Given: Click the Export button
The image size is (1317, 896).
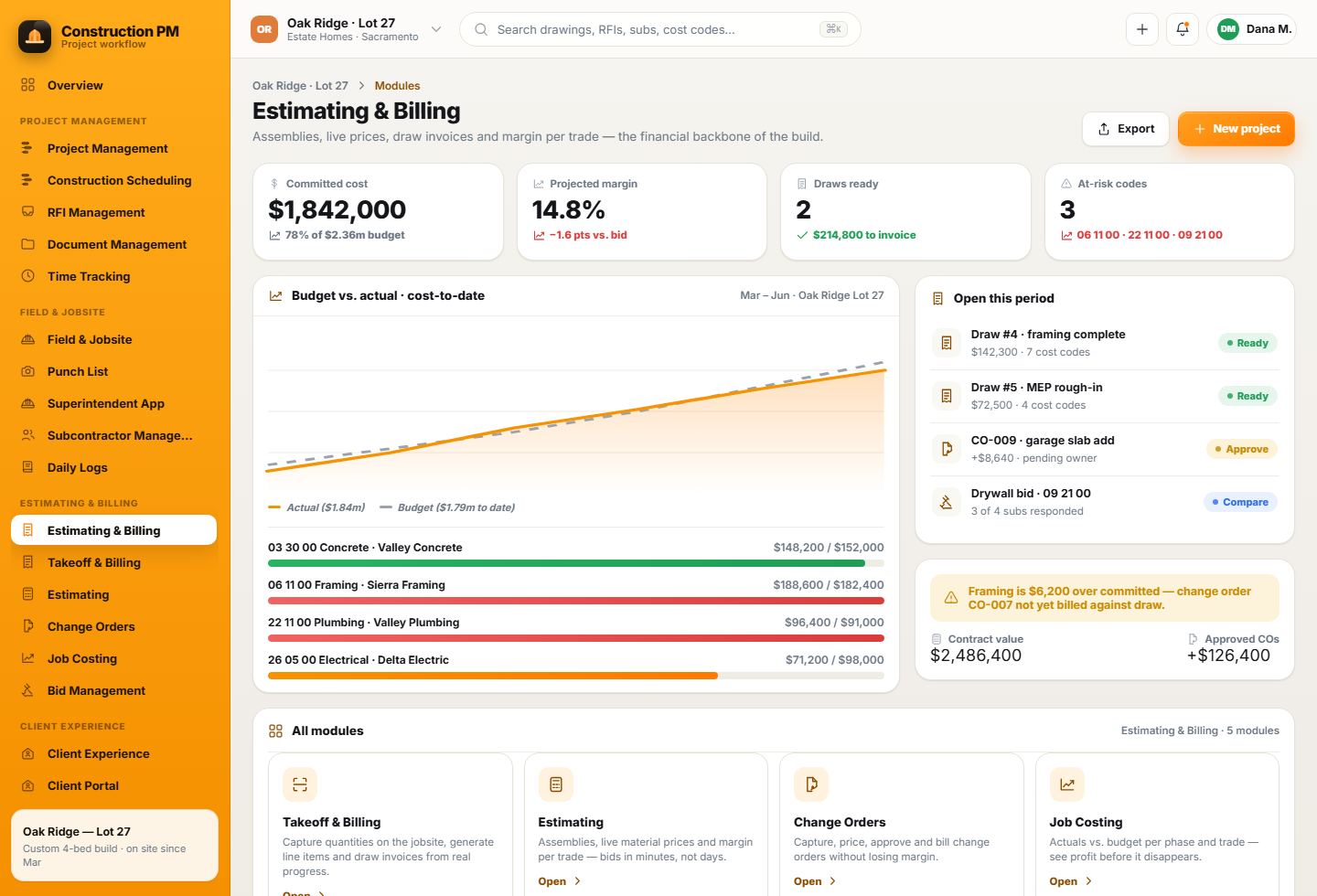Looking at the screenshot, I should click(x=1126, y=129).
